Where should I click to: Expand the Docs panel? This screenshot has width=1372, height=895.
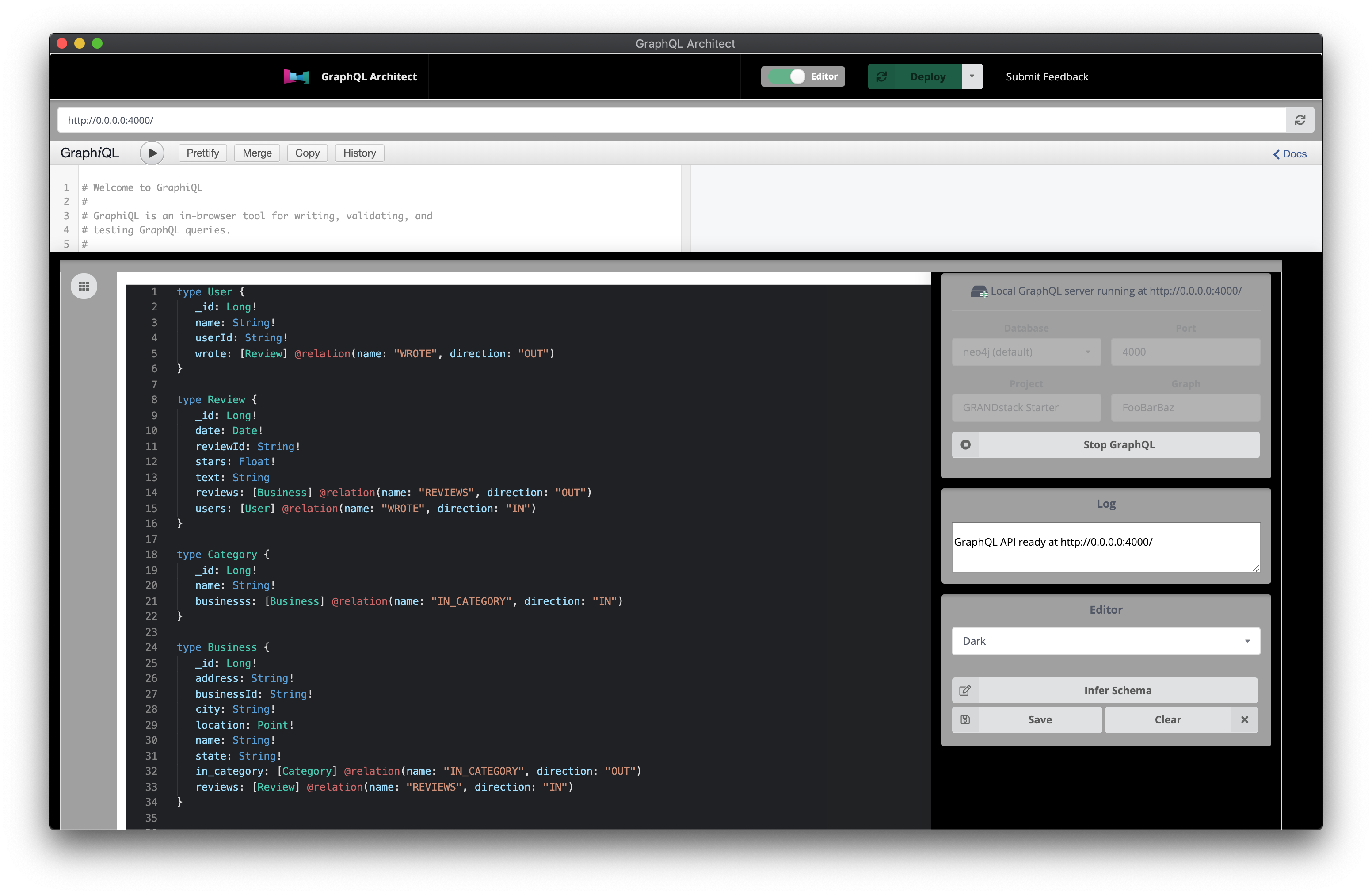pos(1289,154)
